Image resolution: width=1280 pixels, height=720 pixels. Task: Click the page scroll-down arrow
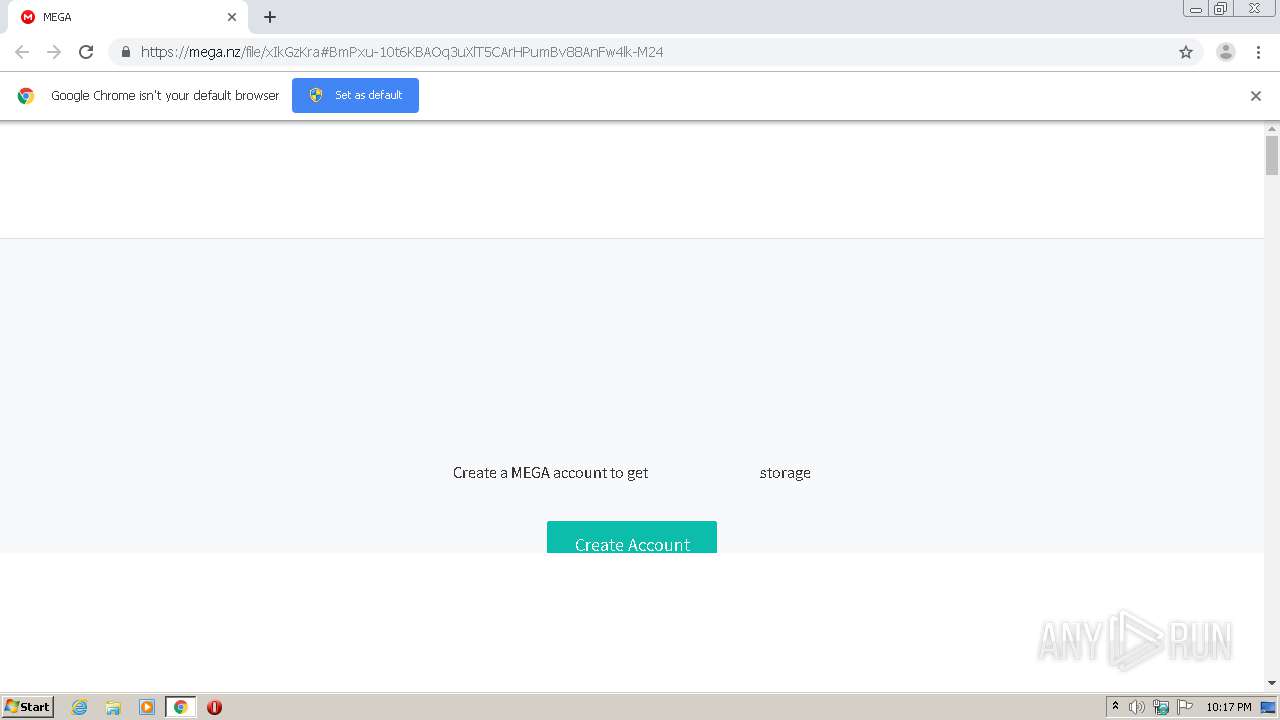tap(1272, 683)
